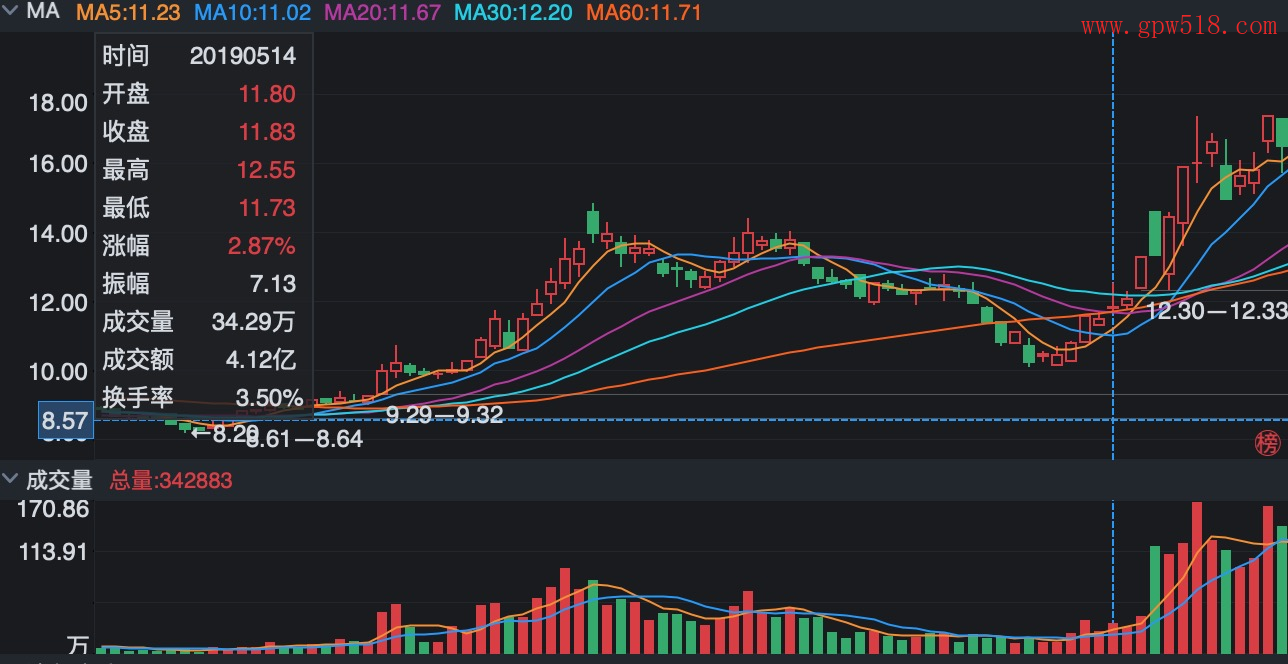Toggle the MA10:11.02 moving average label
Screen dimensions: 1288x664
point(252,13)
